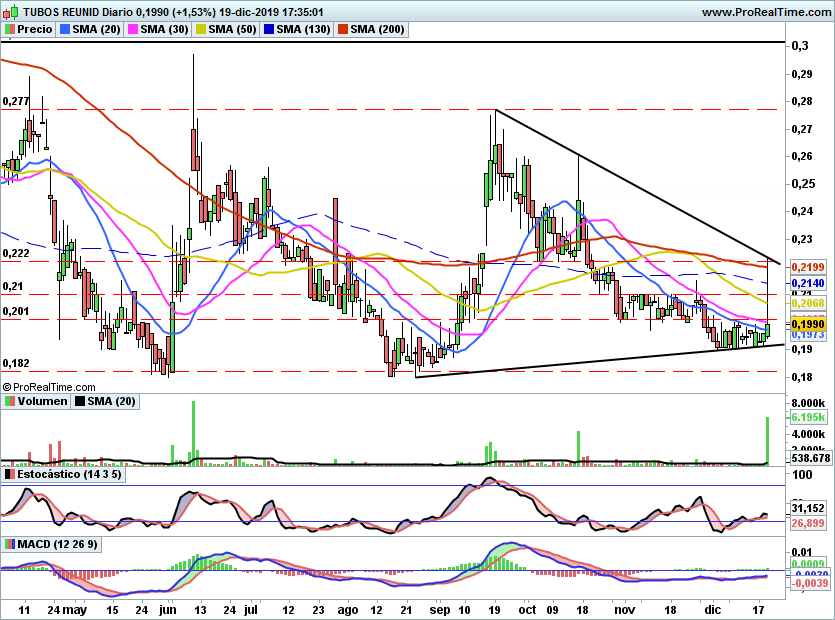
Task: Click the red 0,2199 SMA value tag
Action: pos(806,268)
